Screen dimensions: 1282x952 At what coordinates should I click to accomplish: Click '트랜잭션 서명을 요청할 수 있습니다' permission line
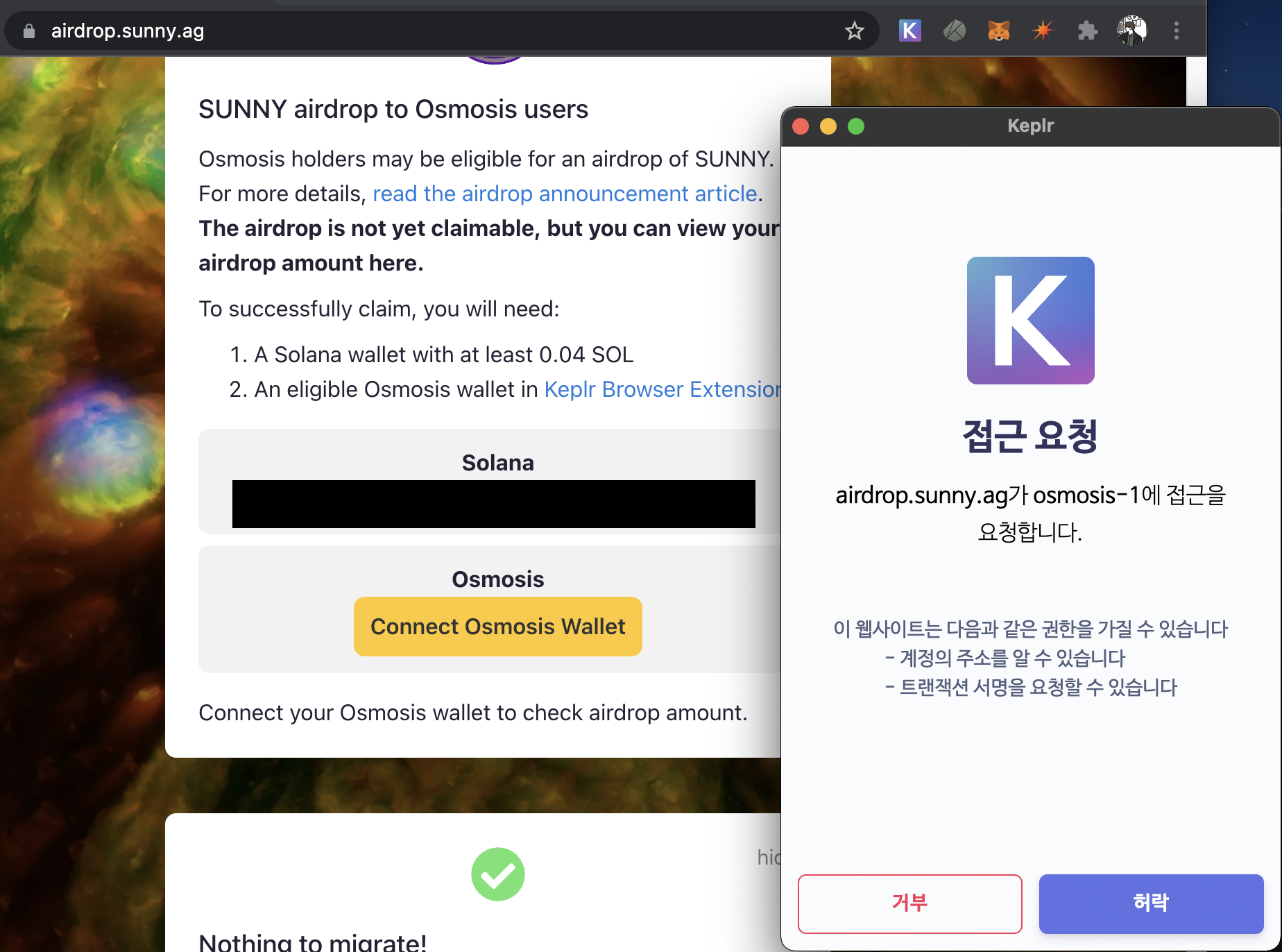pos(1032,687)
